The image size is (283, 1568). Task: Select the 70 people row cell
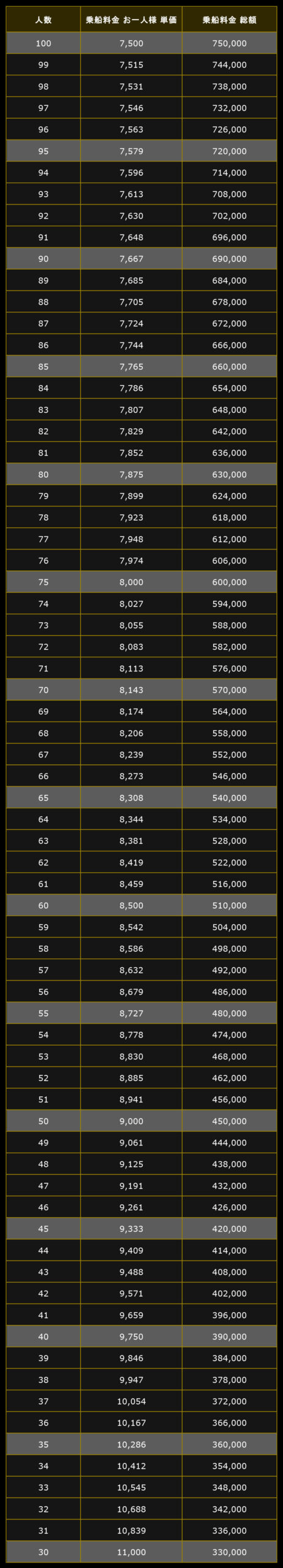coord(43,690)
